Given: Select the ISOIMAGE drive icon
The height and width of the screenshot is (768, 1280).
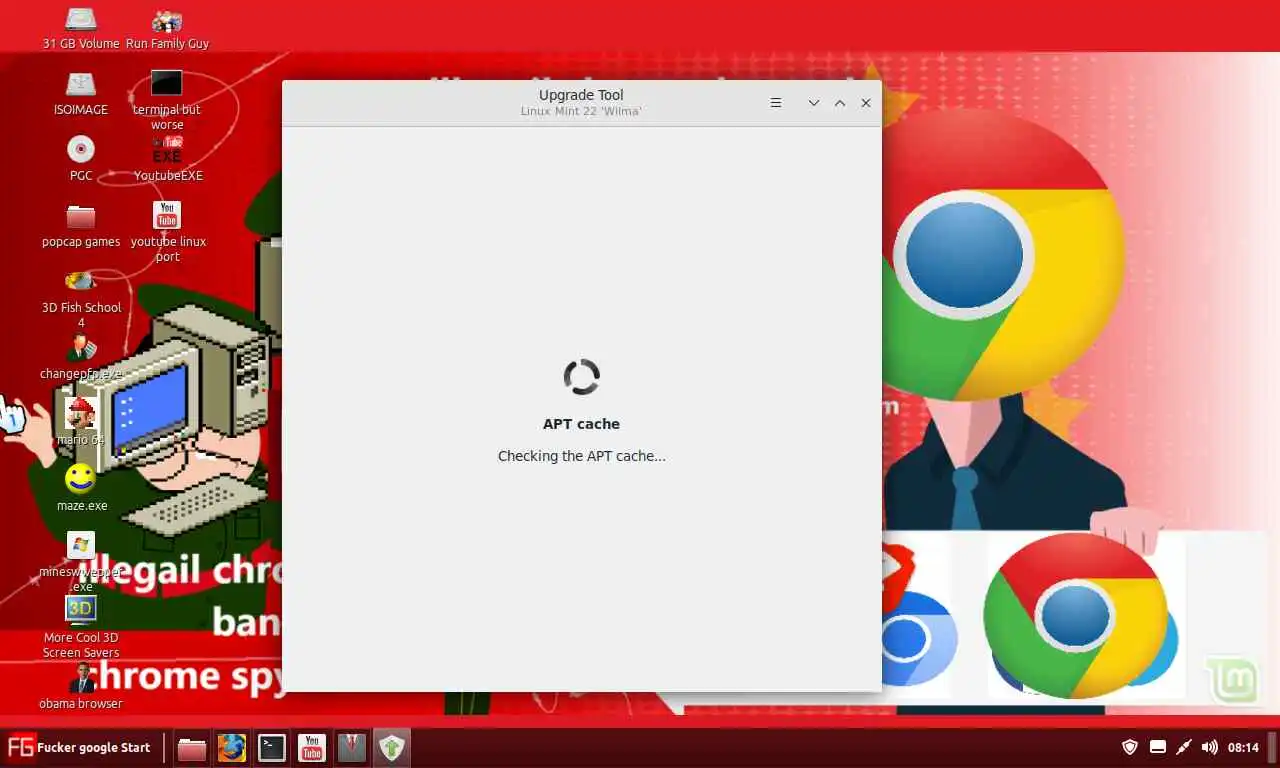Looking at the screenshot, I should click(81, 94).
